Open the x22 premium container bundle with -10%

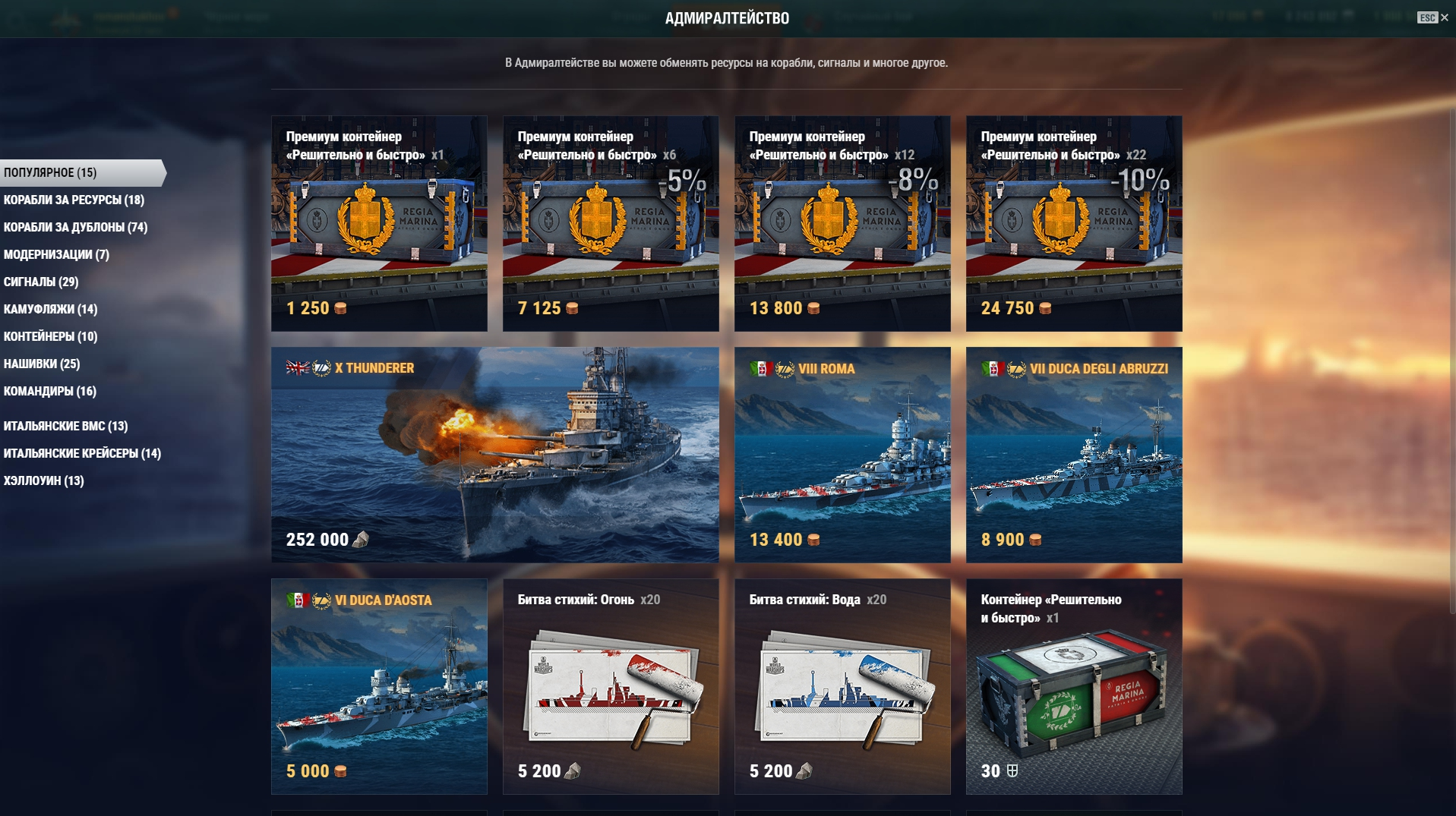(1074, 223)
